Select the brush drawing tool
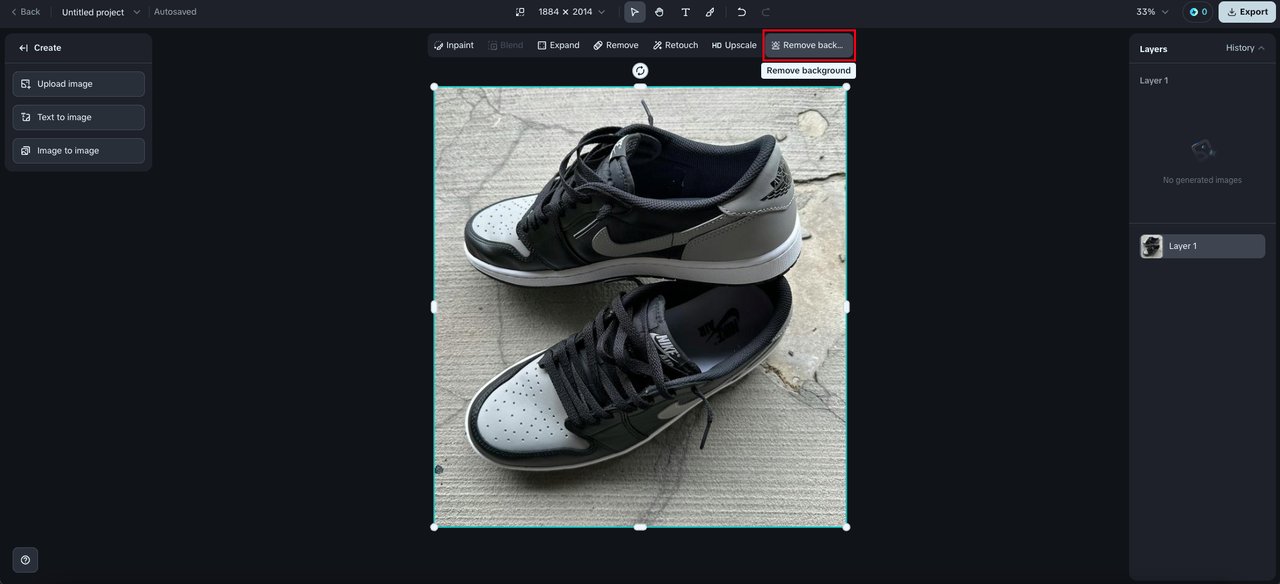 [x=710, y=12]
